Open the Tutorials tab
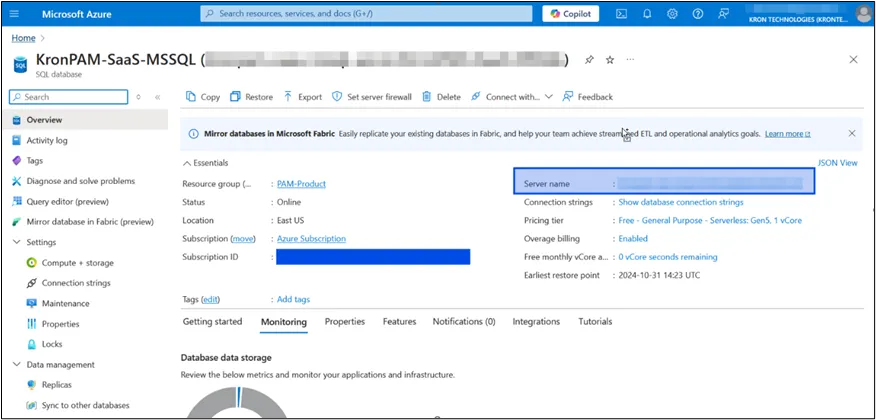876x420 pixels. pyautogui.click(x=595, y=322)
